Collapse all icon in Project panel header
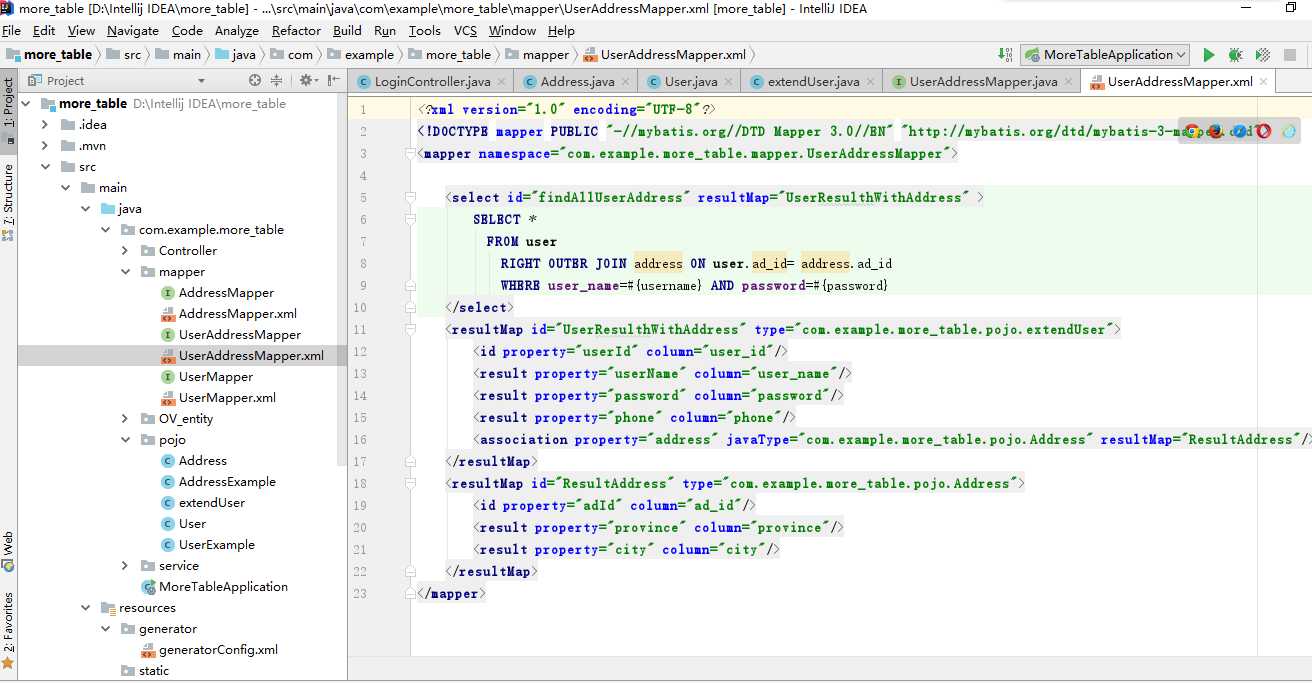This screenshot has height=683, width=1312. (x=277, y=80)
